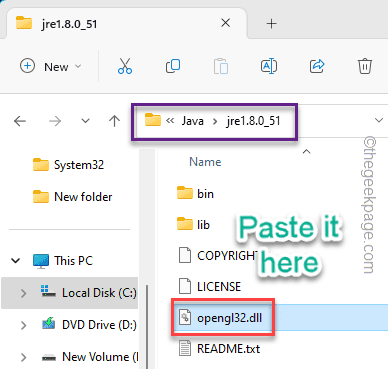Screen dimensions: 388x369
Task: Click the opengl32.dll file icon
Action: point(185,317)
